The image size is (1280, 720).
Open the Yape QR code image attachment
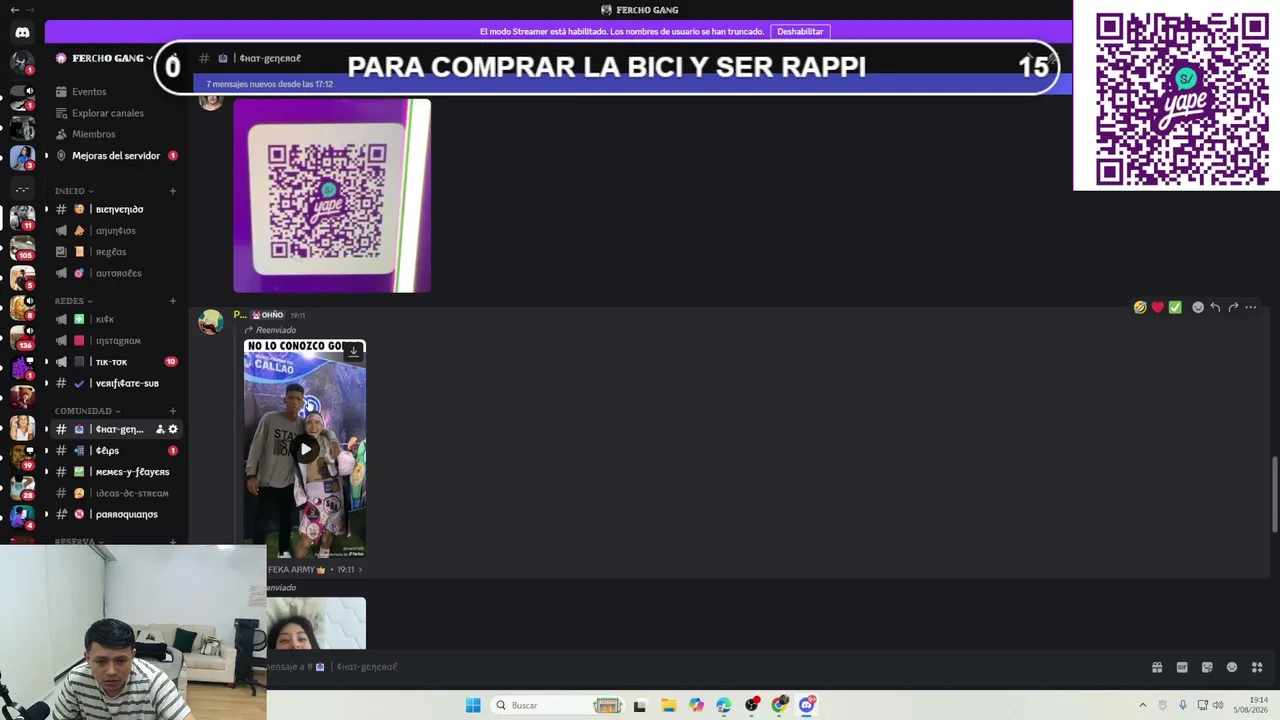pyautogui.click(x=332, y=195)
